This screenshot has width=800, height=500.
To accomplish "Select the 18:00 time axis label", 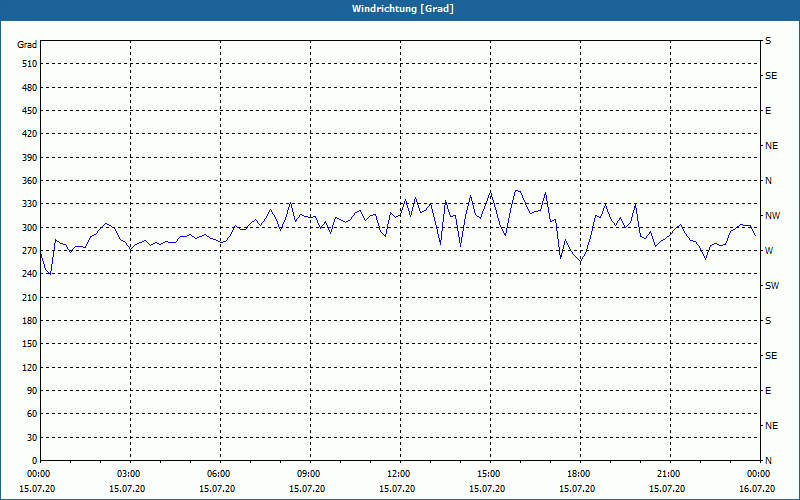I will 580,474.
